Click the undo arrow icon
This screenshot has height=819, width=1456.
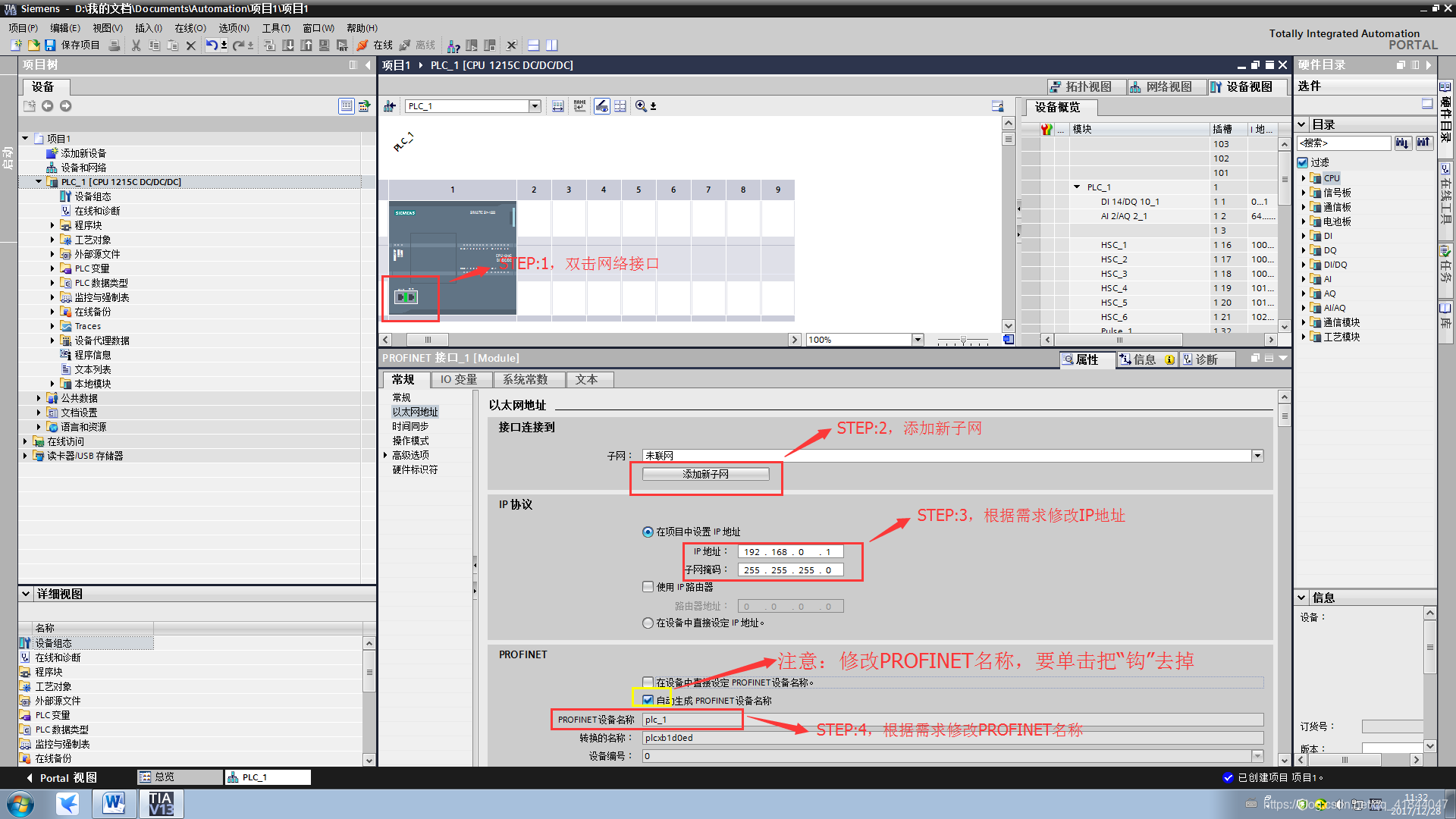(212, 45)
